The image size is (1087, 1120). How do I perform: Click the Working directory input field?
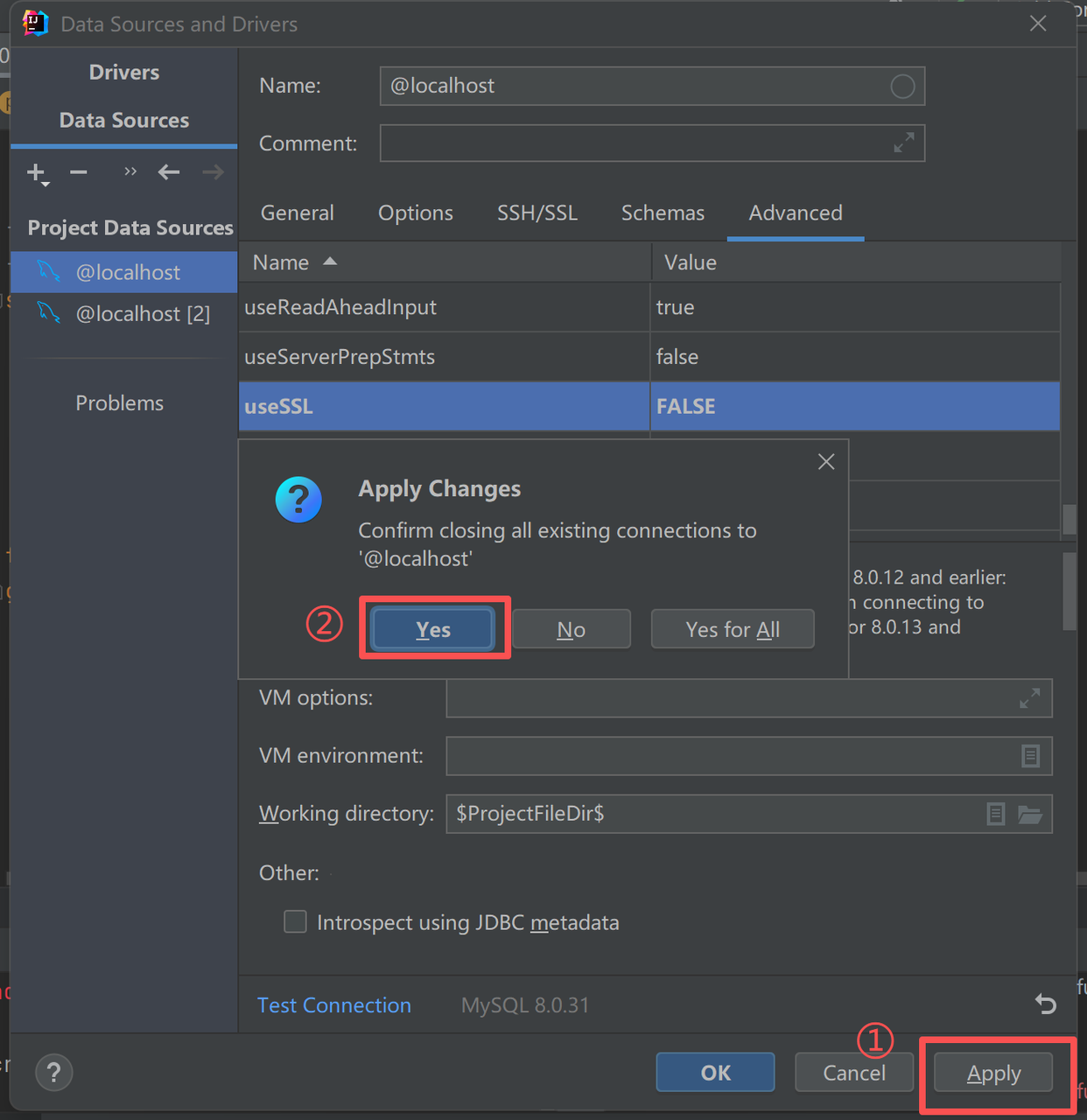[749, 814]
